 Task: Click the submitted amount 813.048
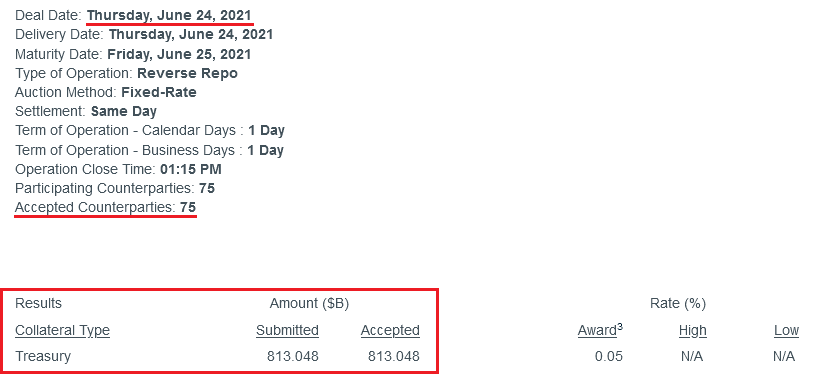(293, 357)
